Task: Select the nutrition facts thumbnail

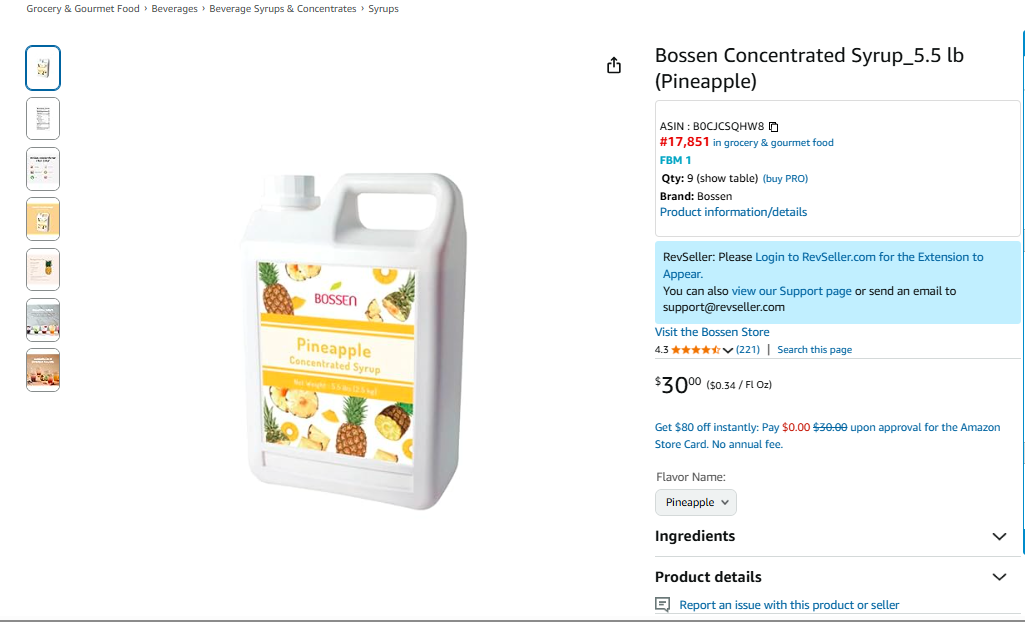Action: 43,118
